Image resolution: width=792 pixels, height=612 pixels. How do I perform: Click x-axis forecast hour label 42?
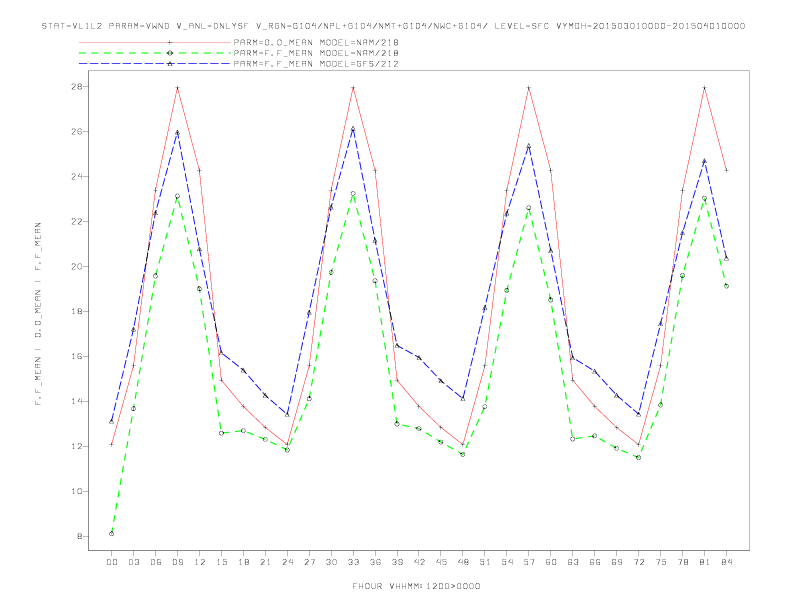[419, 562]
